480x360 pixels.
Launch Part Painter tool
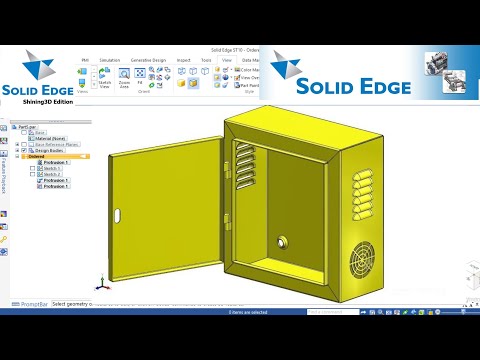coord(247,85)
